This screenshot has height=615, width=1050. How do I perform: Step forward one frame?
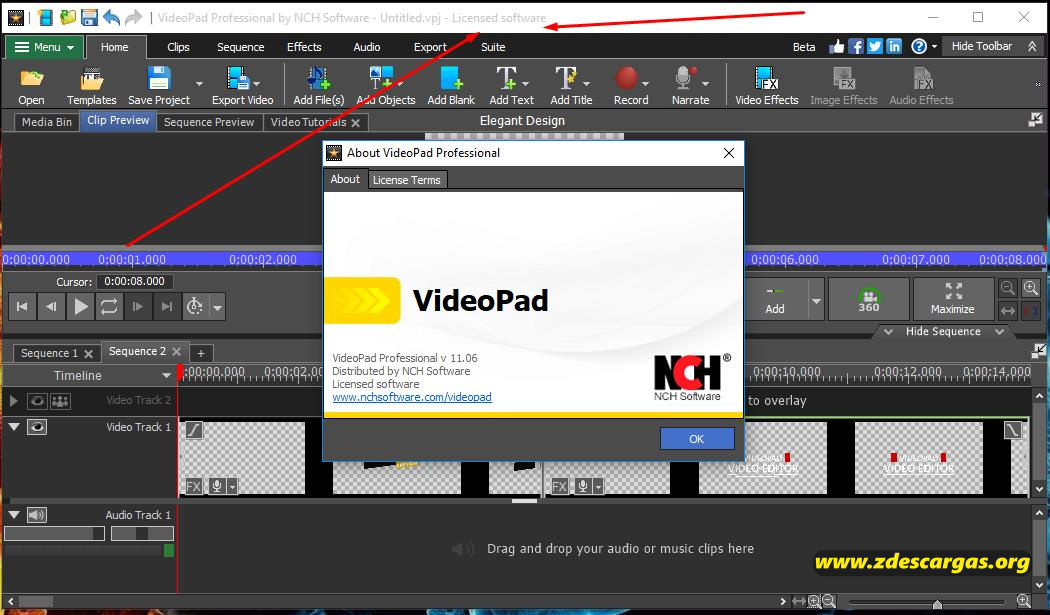[x=138, y=307]
